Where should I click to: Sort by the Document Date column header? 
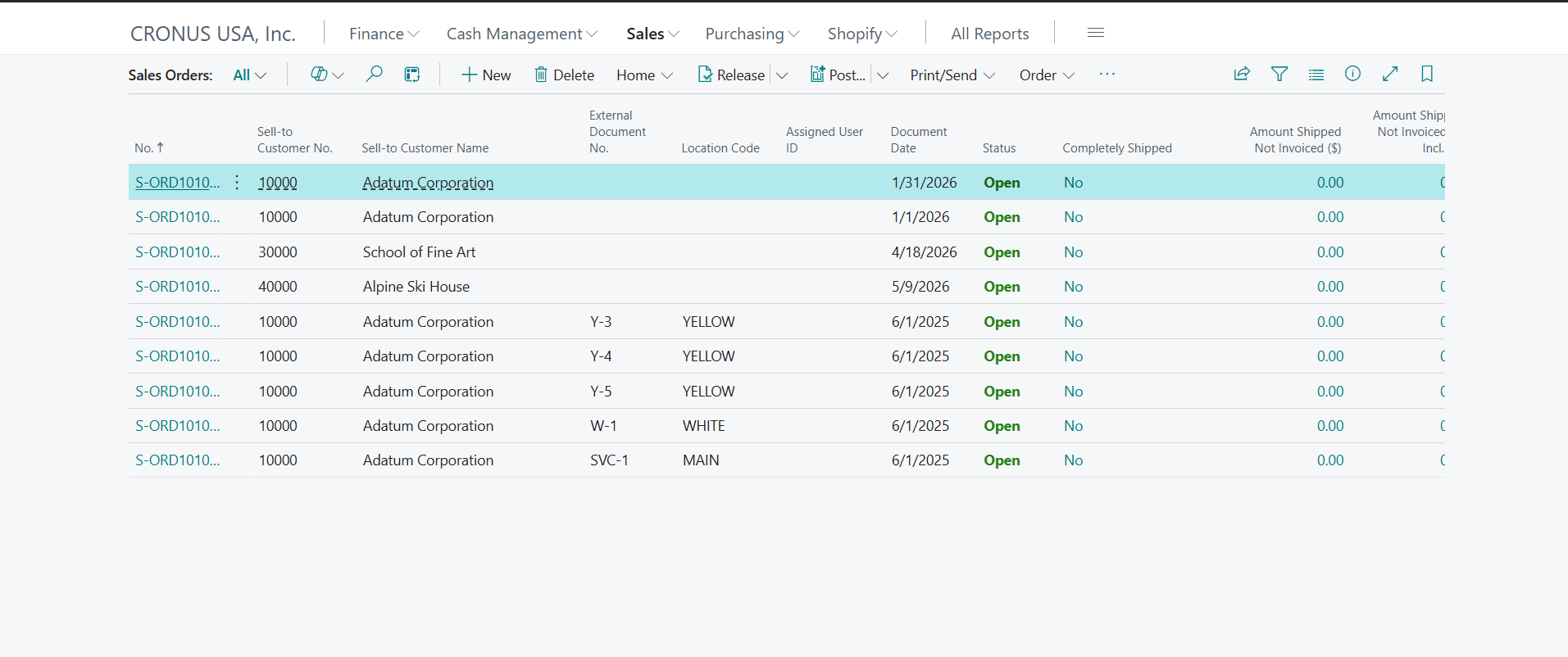[918, 139]
